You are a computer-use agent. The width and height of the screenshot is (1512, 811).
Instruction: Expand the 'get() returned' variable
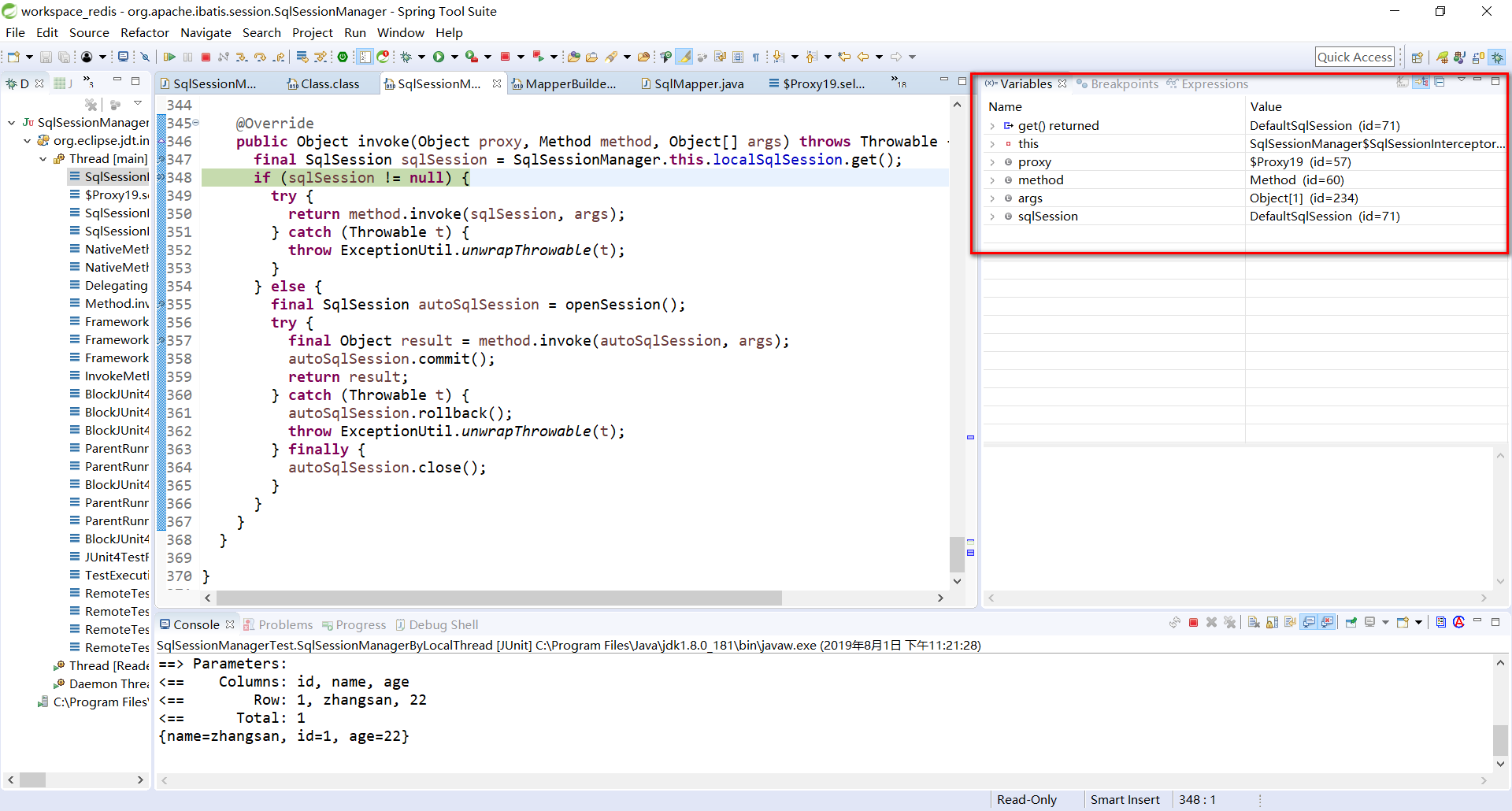point(992,126)
